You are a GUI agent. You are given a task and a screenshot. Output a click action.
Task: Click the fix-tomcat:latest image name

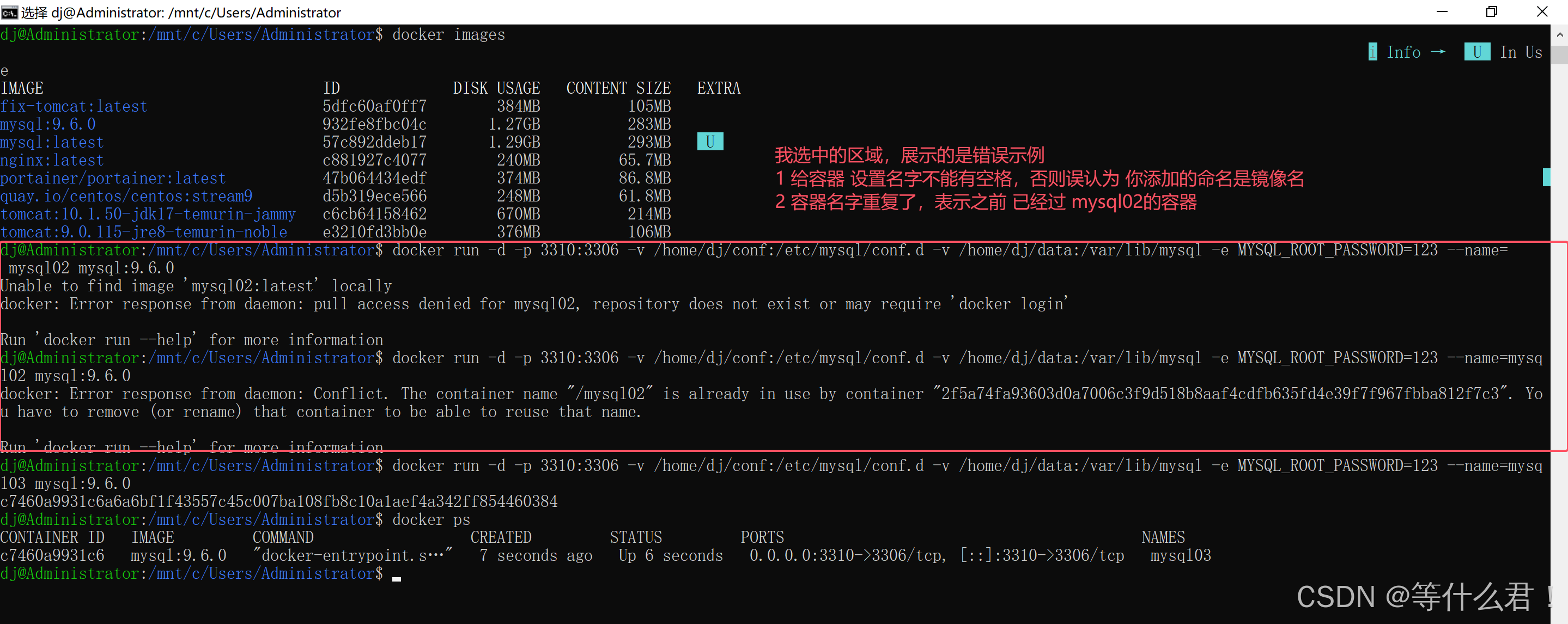point(74,106)
